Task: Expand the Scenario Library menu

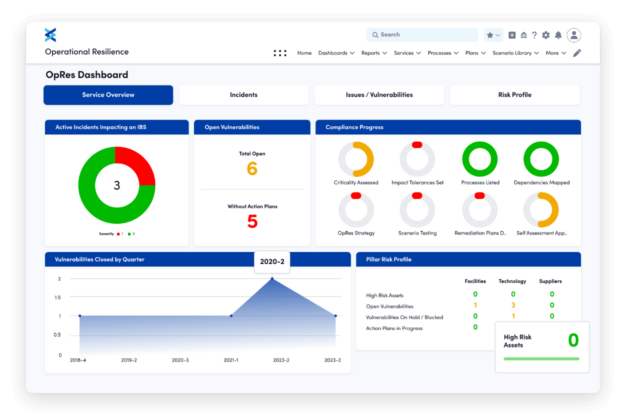Action: [515, 53]
